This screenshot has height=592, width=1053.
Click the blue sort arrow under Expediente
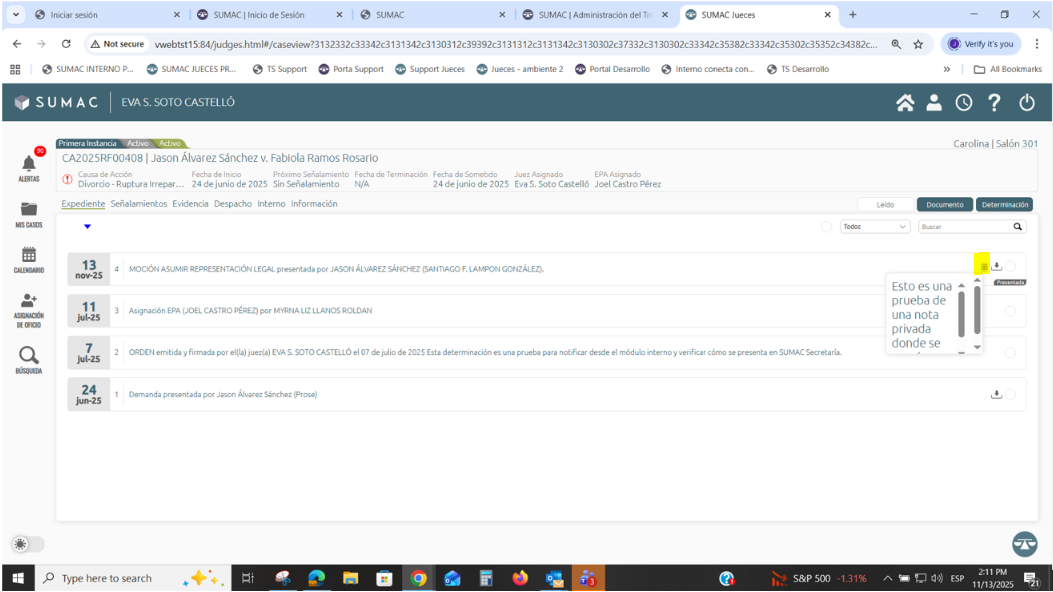coord(87,227)
